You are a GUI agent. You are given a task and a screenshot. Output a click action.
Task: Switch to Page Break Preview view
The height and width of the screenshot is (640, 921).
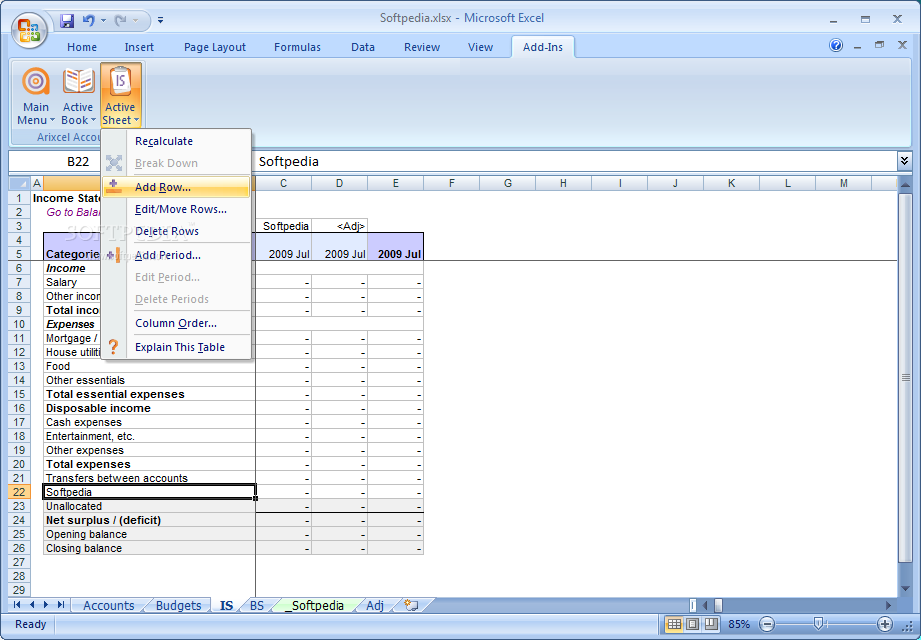711,624
